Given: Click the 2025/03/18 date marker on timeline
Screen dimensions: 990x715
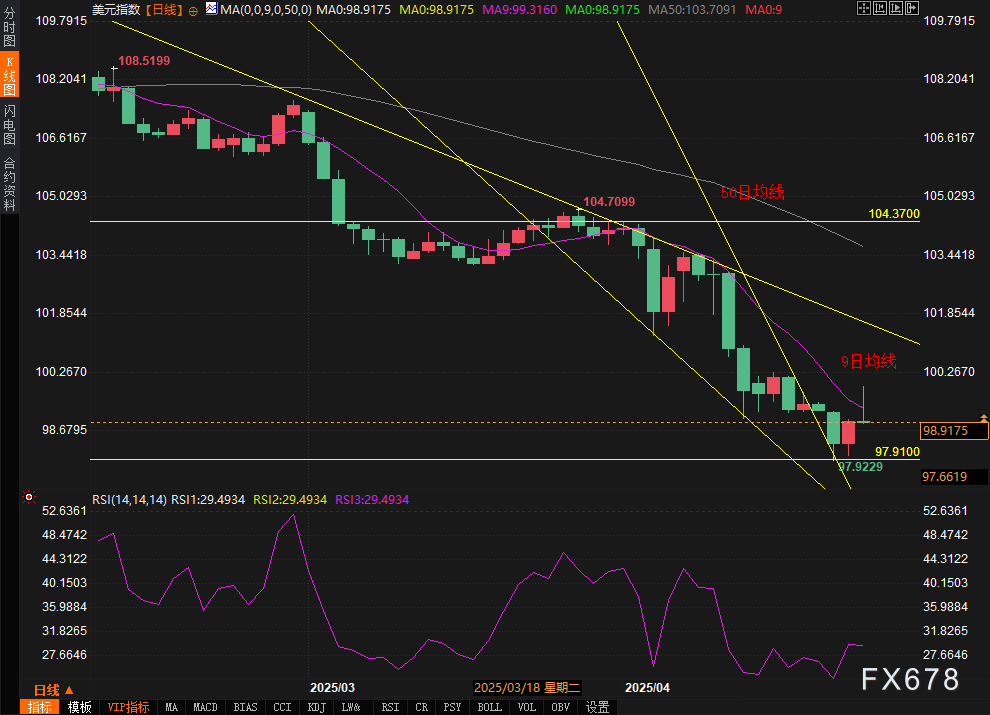Looking at the screenshot, I should tap(527, 688).
